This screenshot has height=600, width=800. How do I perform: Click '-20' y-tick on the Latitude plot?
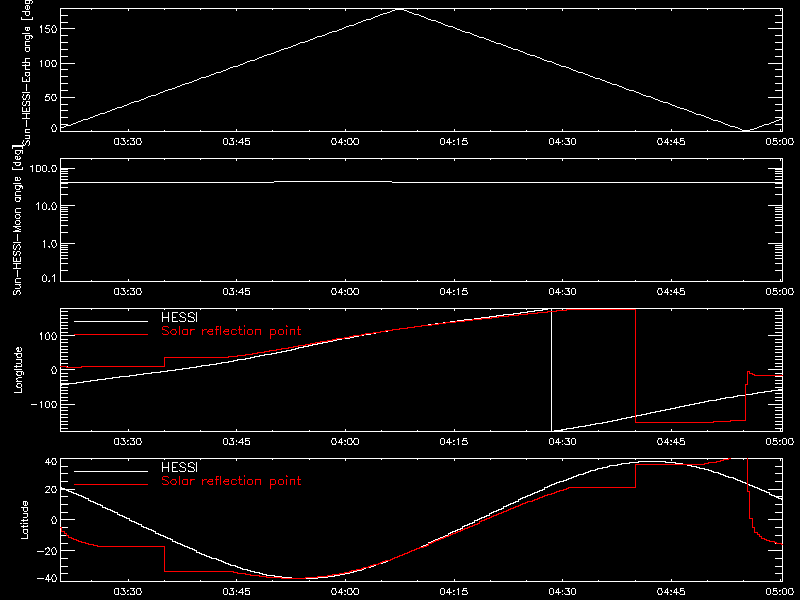tap(47, 551)
